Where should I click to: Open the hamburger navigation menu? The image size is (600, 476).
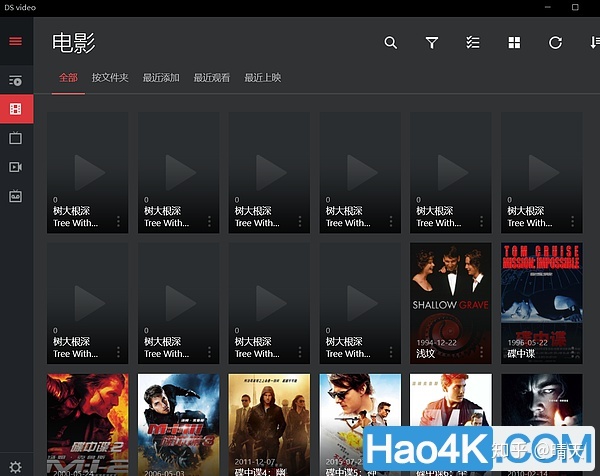click(15, 41)
